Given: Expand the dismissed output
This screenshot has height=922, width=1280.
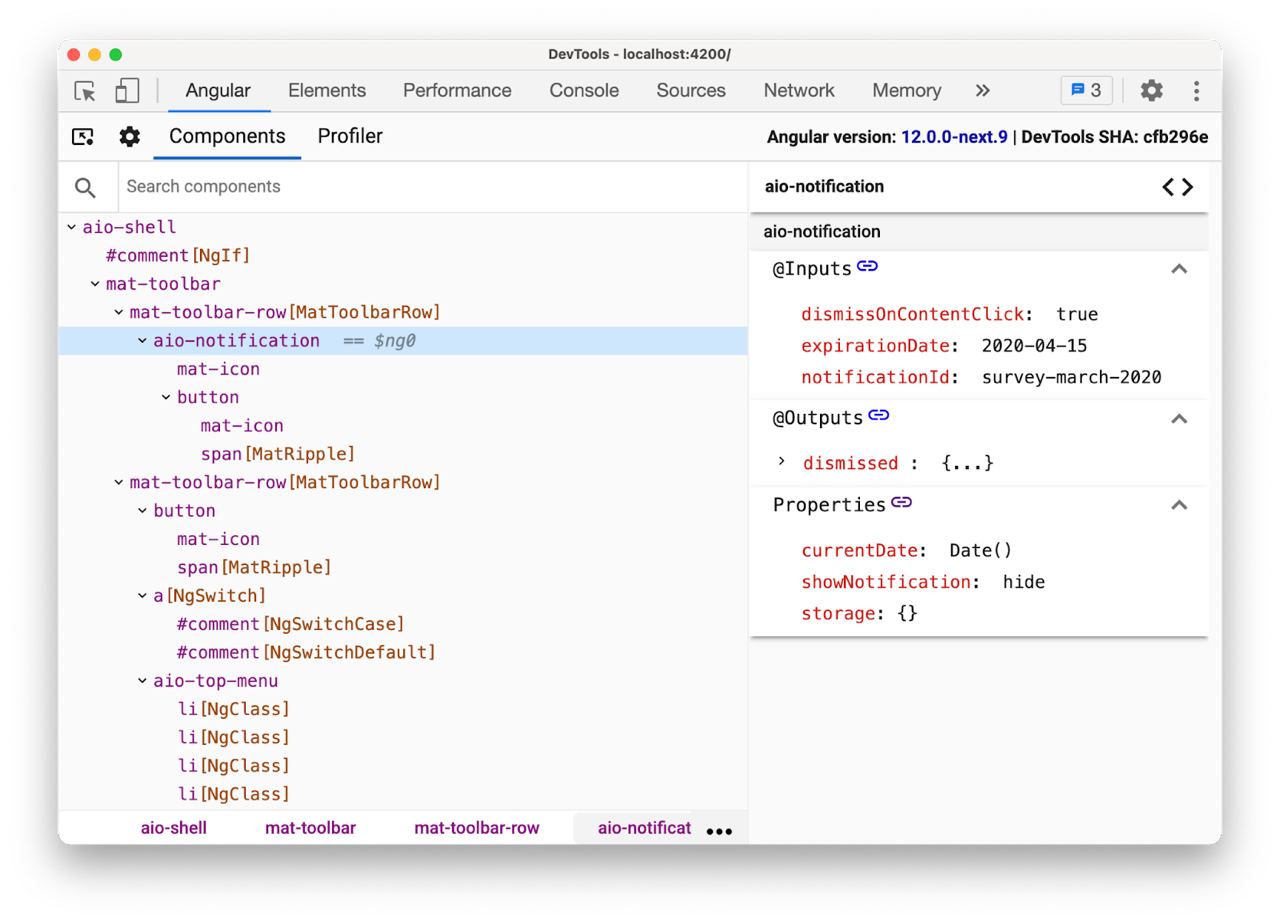Looking at the screenshot, I should pyautogui.click(x=782, y=462).
